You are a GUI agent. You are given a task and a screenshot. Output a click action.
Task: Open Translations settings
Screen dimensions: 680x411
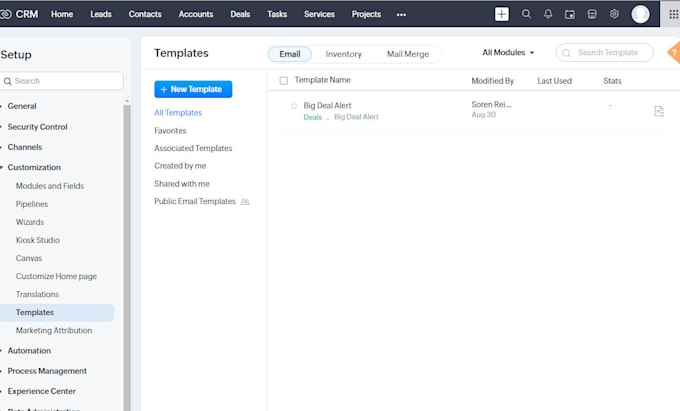tap(37, 294)
